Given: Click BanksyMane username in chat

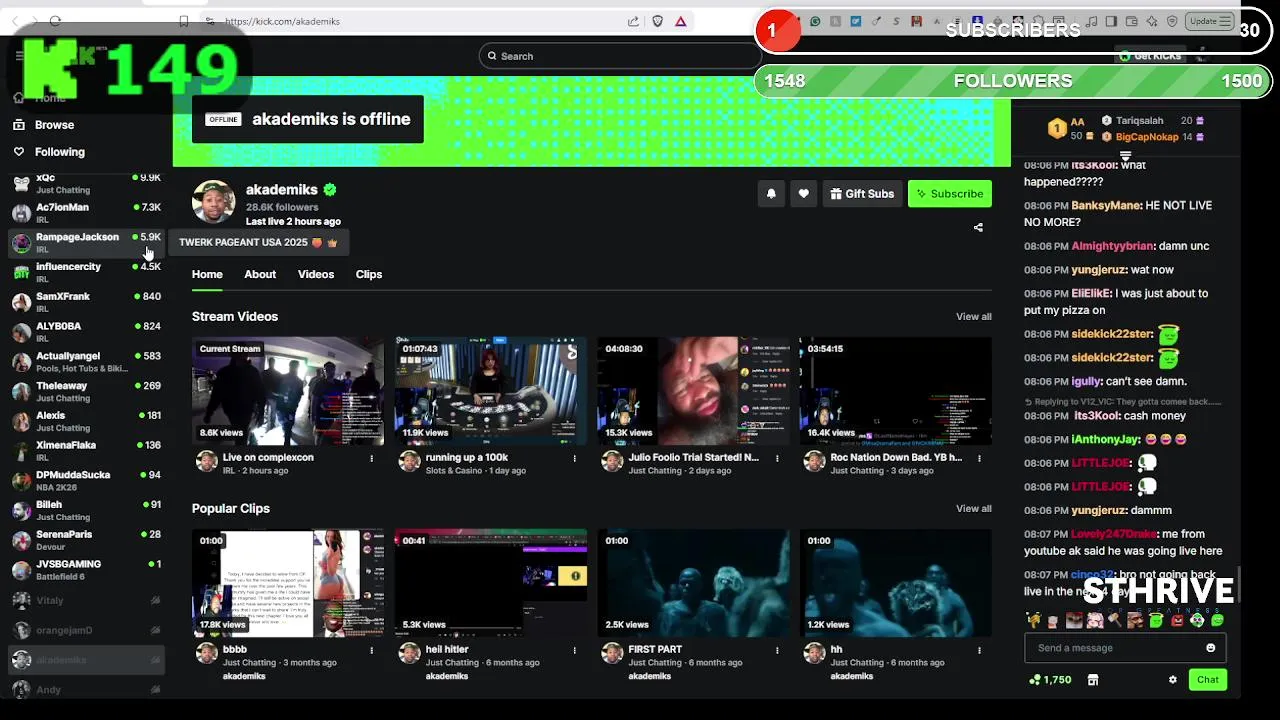Looking at the screenshot, I should pos(1106,206).
